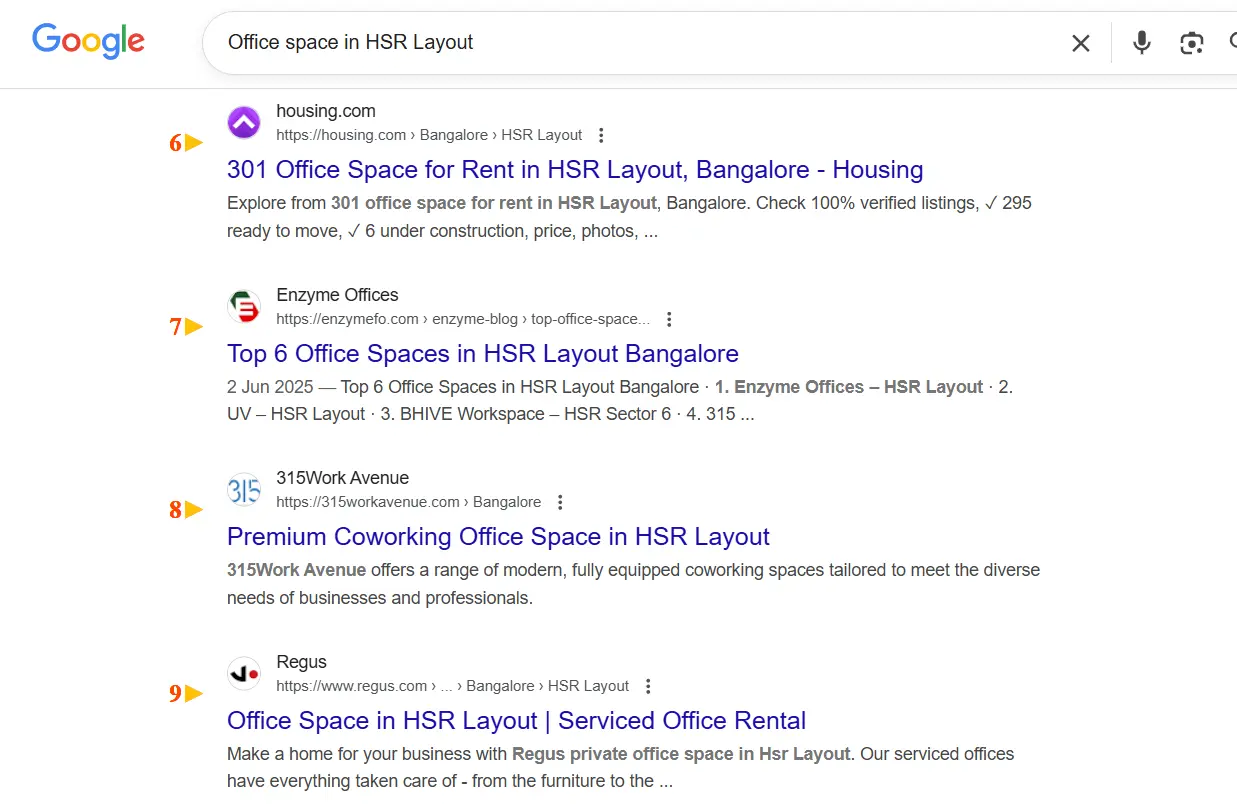
Task: Click the Enzyme Offices site name
Action: click(337, 295)
